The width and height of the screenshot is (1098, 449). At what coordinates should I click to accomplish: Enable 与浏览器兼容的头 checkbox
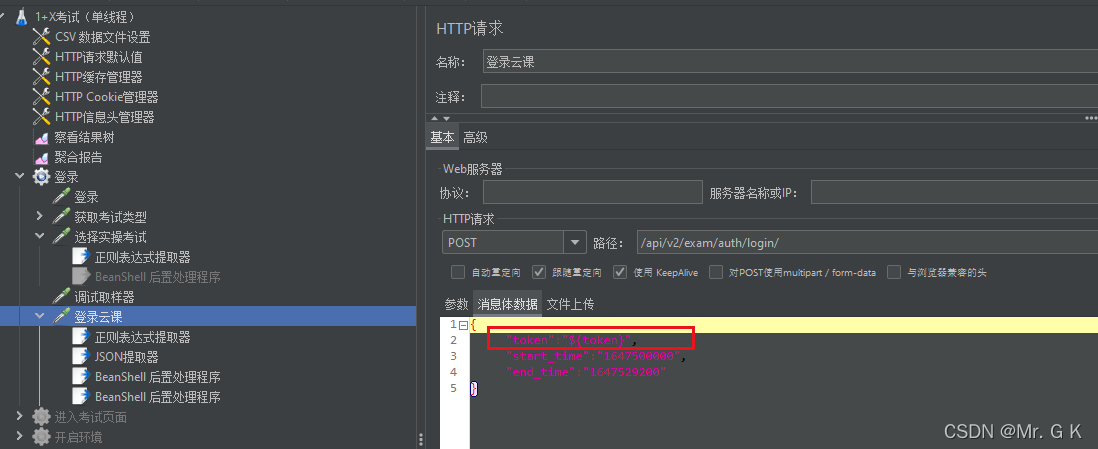point(894,272)
